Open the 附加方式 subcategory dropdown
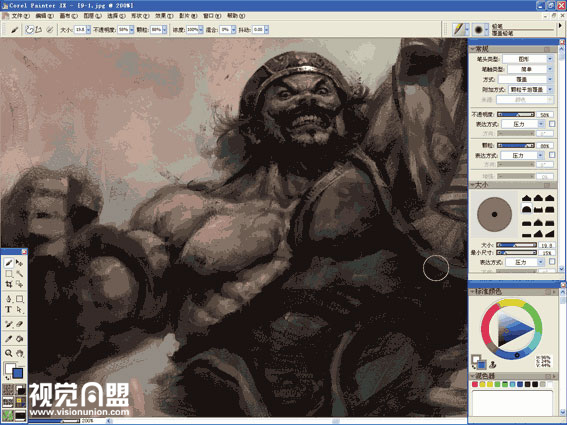567x425 pixels. [531, 89]
